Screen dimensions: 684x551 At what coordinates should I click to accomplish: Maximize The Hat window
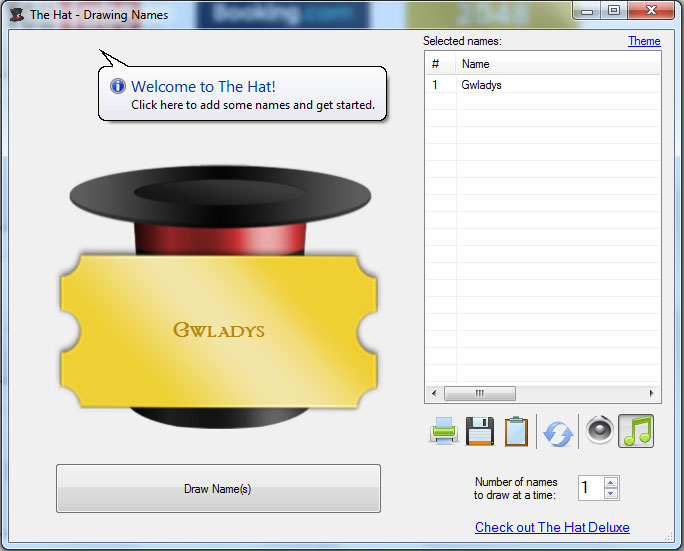point(614,11)
